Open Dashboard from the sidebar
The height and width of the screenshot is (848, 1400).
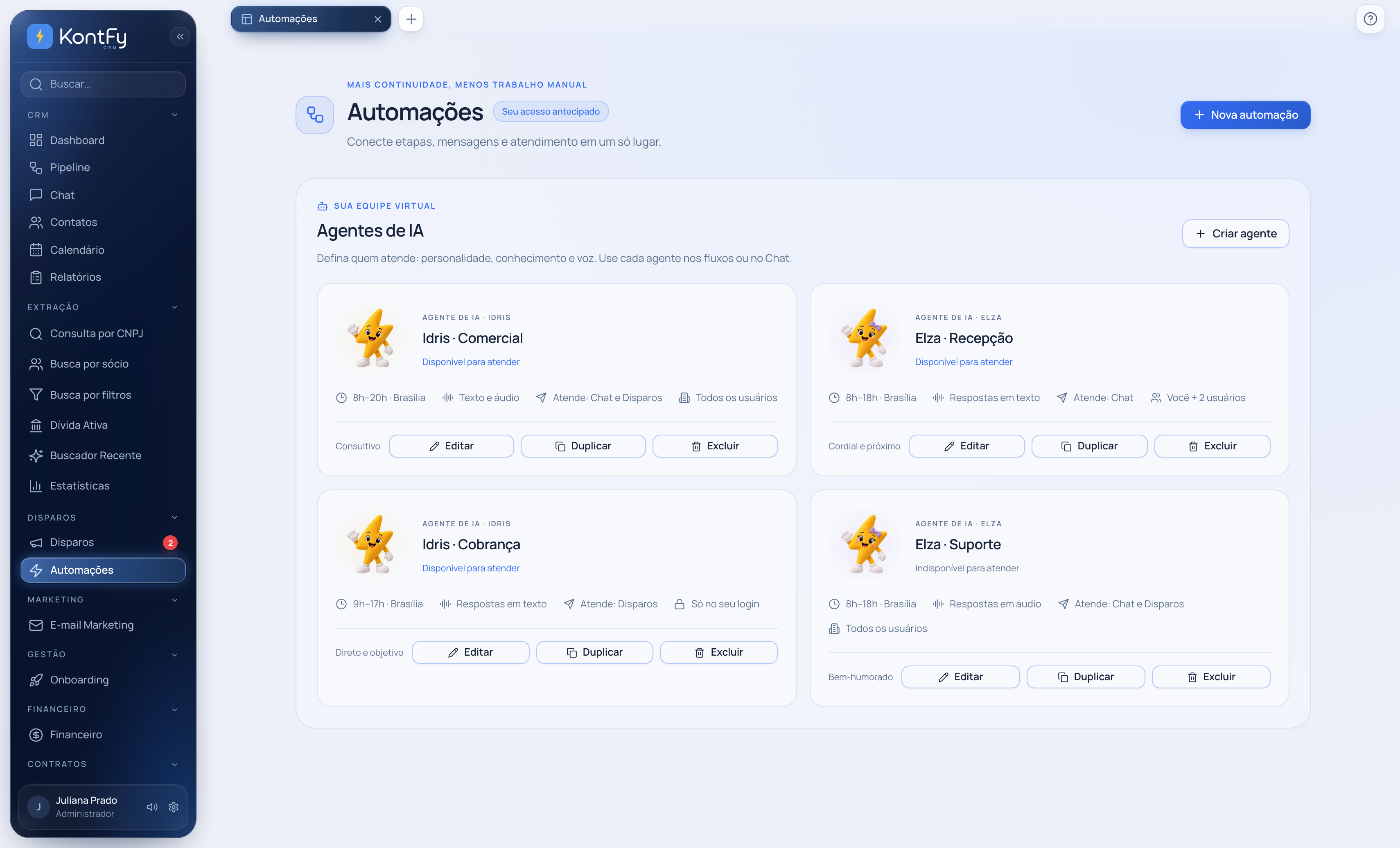103,140
